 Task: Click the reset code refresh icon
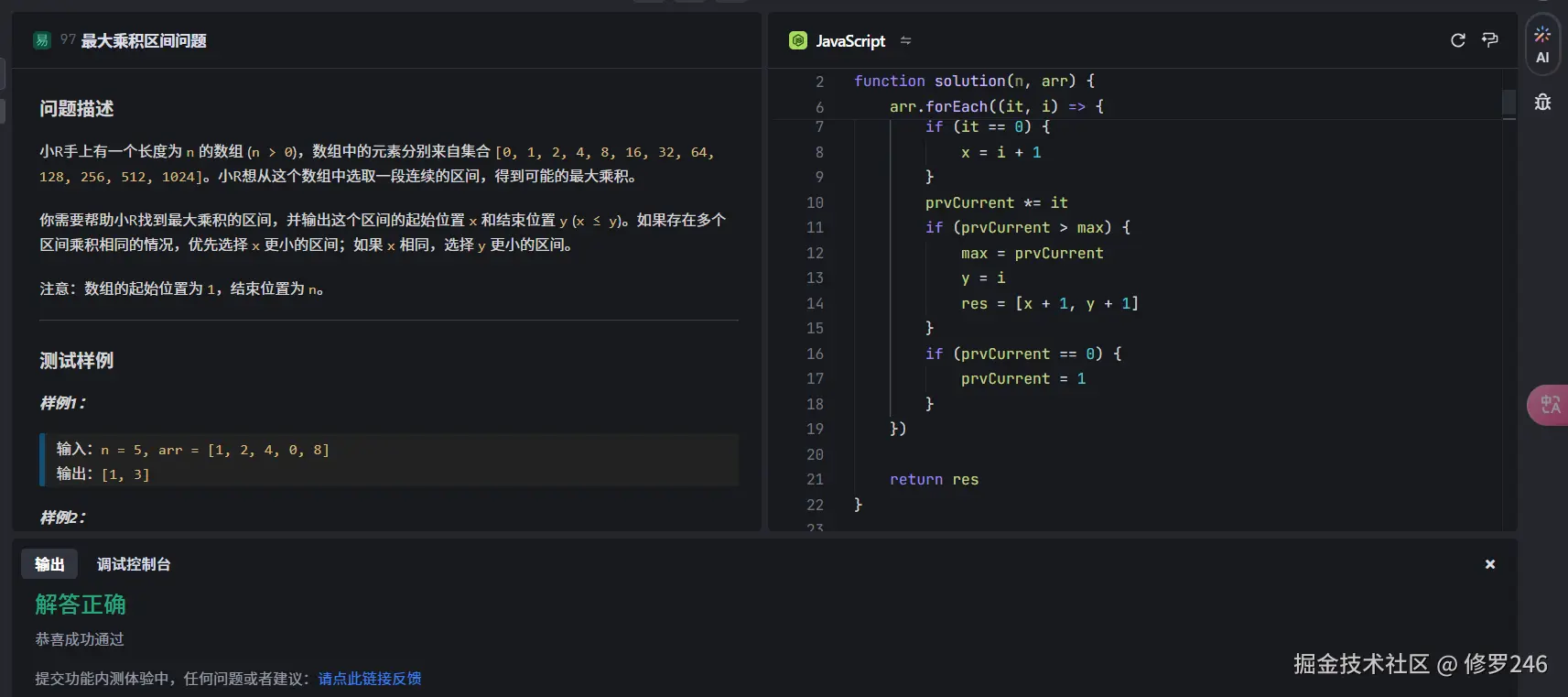click(1458, 40)
